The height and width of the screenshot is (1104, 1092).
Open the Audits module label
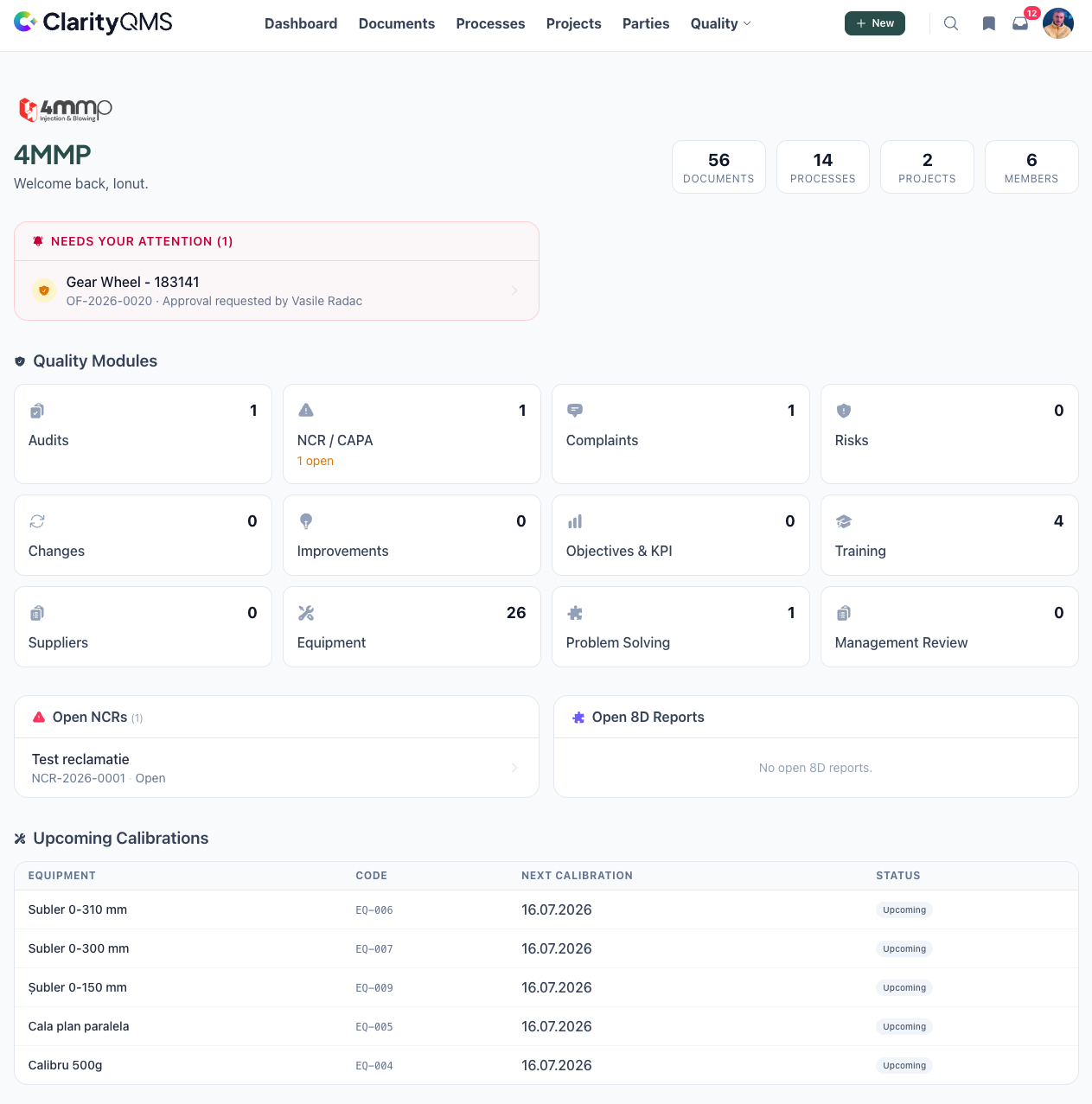[x=48, y=440]
